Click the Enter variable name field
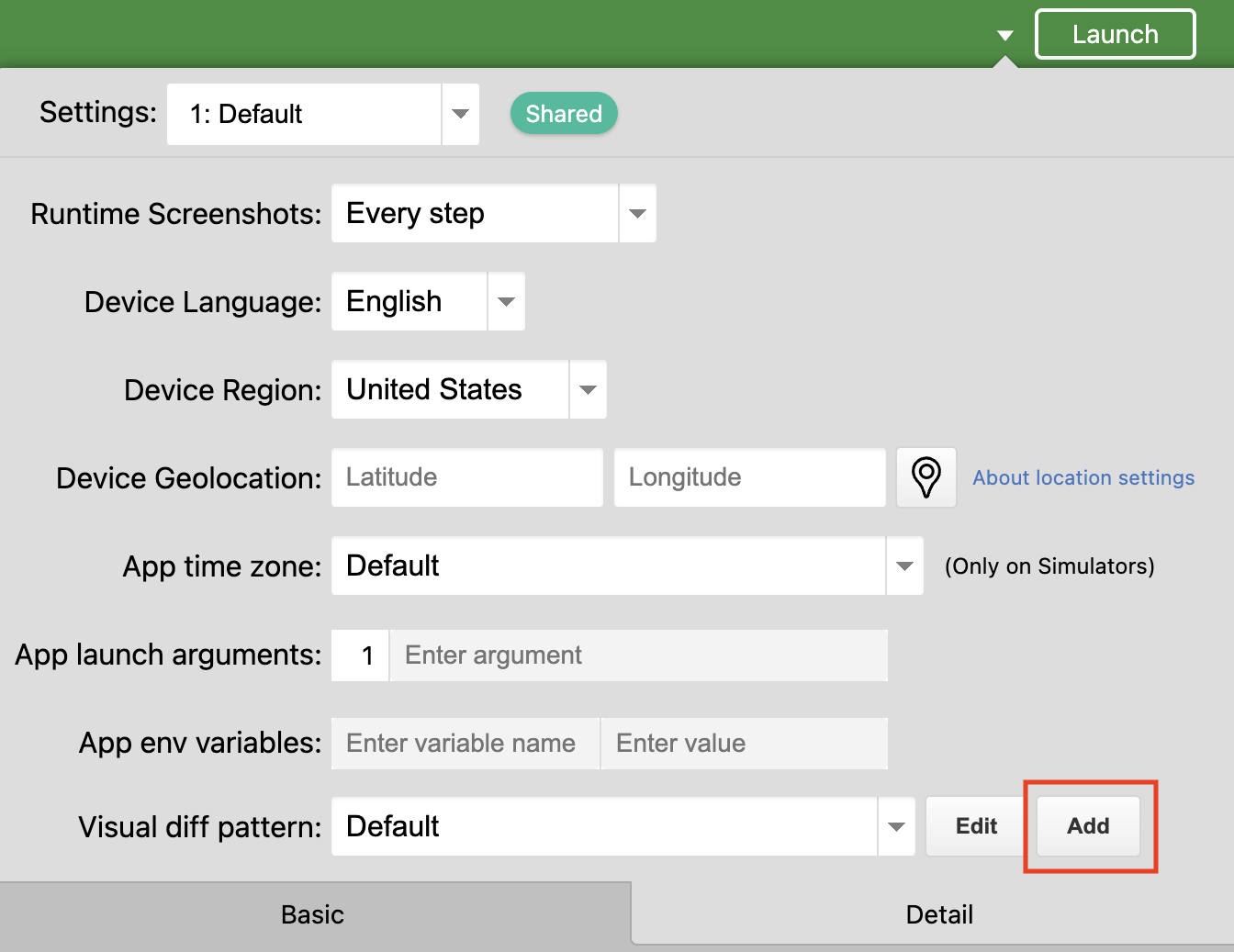 tap(465, 743)
